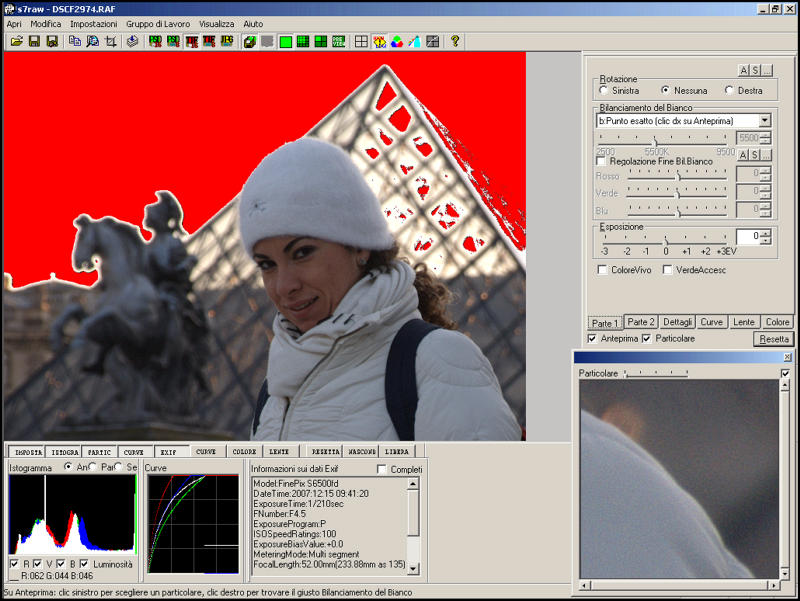Increase the Esposizione value with the up arrow
Viewport: 800px width, 601px height.
[765, 233]
